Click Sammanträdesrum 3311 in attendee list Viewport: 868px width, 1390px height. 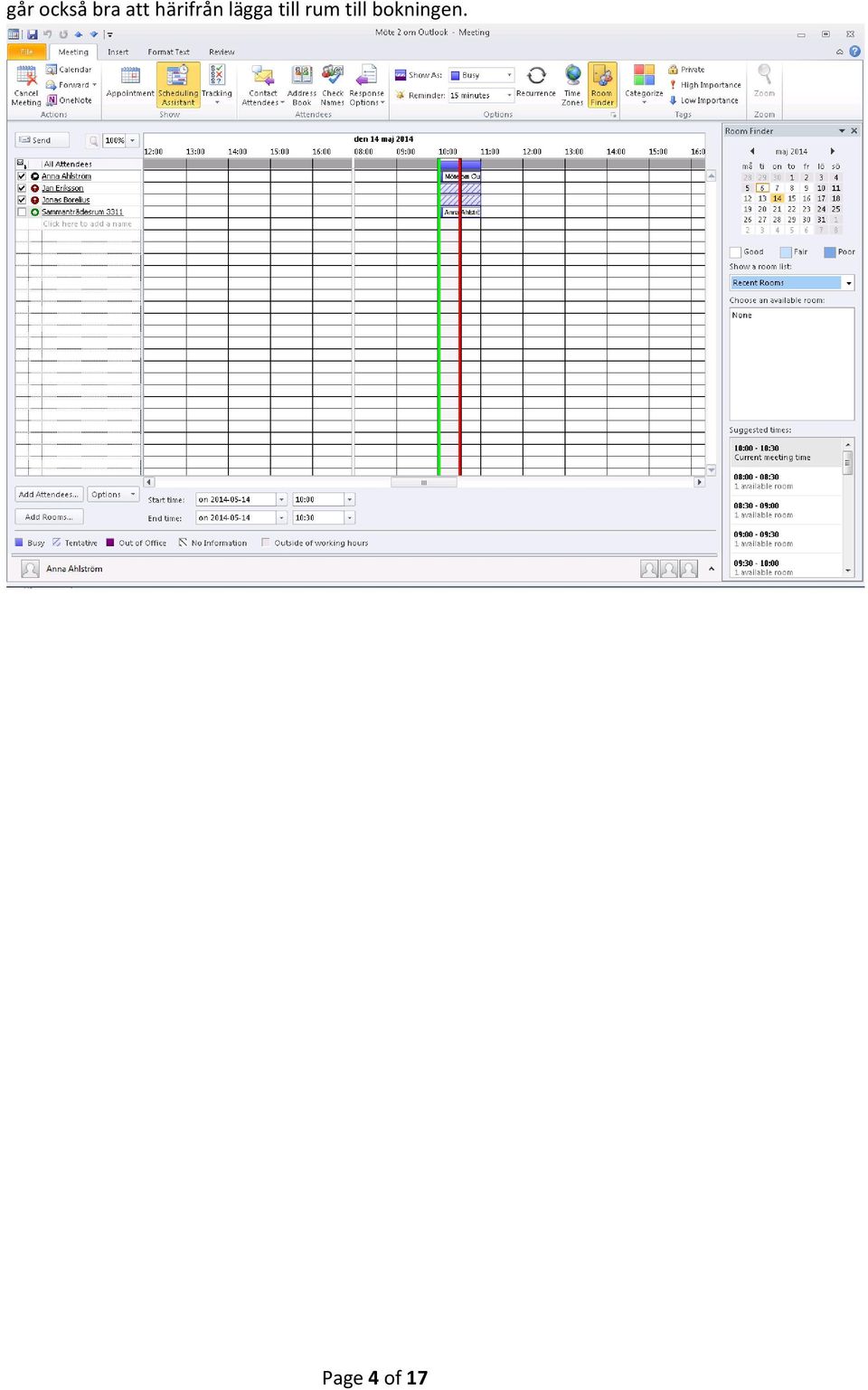(82, 212)
